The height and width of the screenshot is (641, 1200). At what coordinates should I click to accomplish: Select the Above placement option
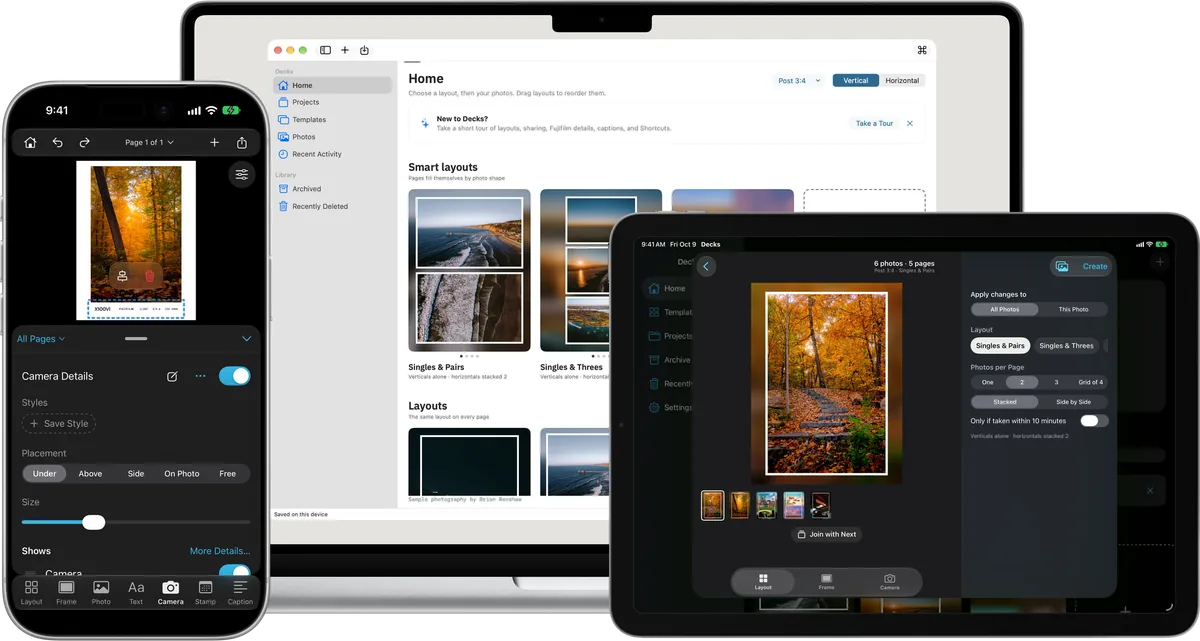click(x=90, y=474)
